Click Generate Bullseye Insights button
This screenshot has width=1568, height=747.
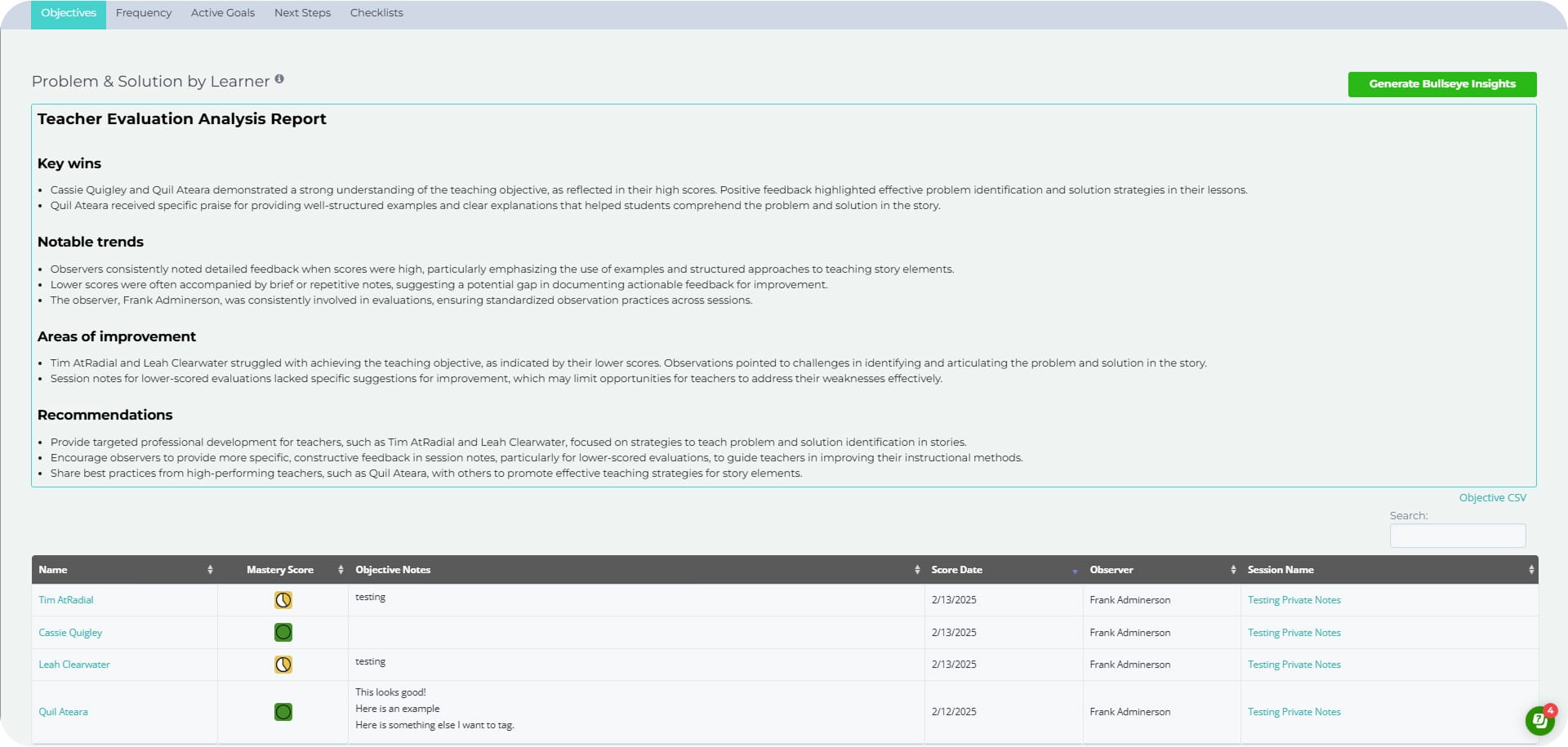click(x=1442, y=84)
